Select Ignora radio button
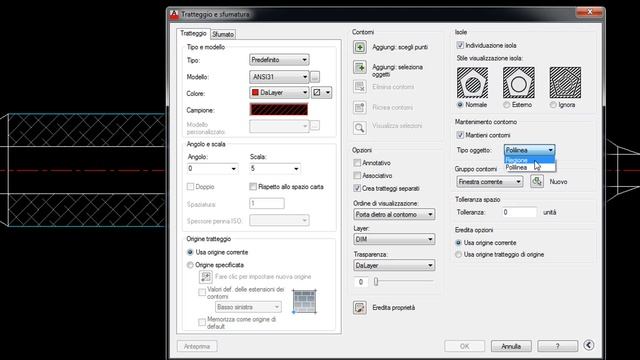This screenshot has height=360, width=640. point(553,105)
